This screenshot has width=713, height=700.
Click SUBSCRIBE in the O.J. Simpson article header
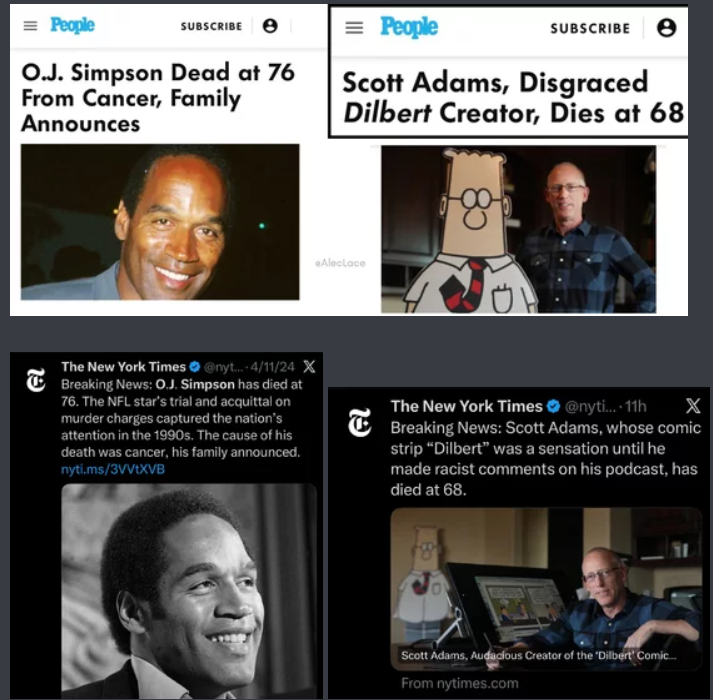pos(211,26)
